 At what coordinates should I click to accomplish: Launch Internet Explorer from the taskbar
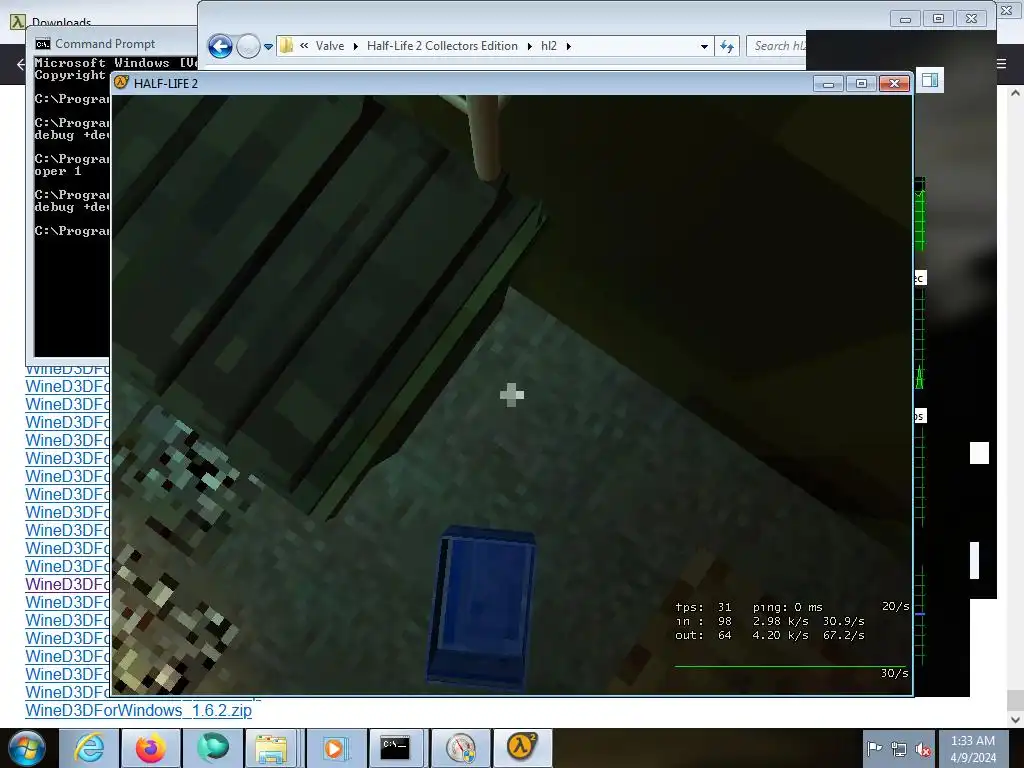[89, 748]
